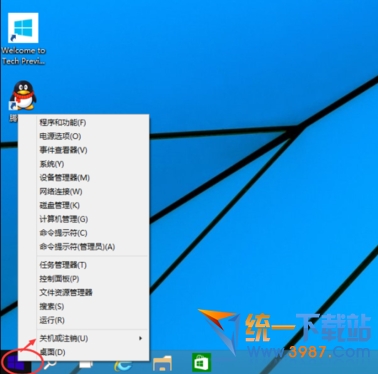Image resolution: width=378 pixels, height=374 pixels.
Task: Open 计算机管理(G) menu item
Action: tap(83, 219)
